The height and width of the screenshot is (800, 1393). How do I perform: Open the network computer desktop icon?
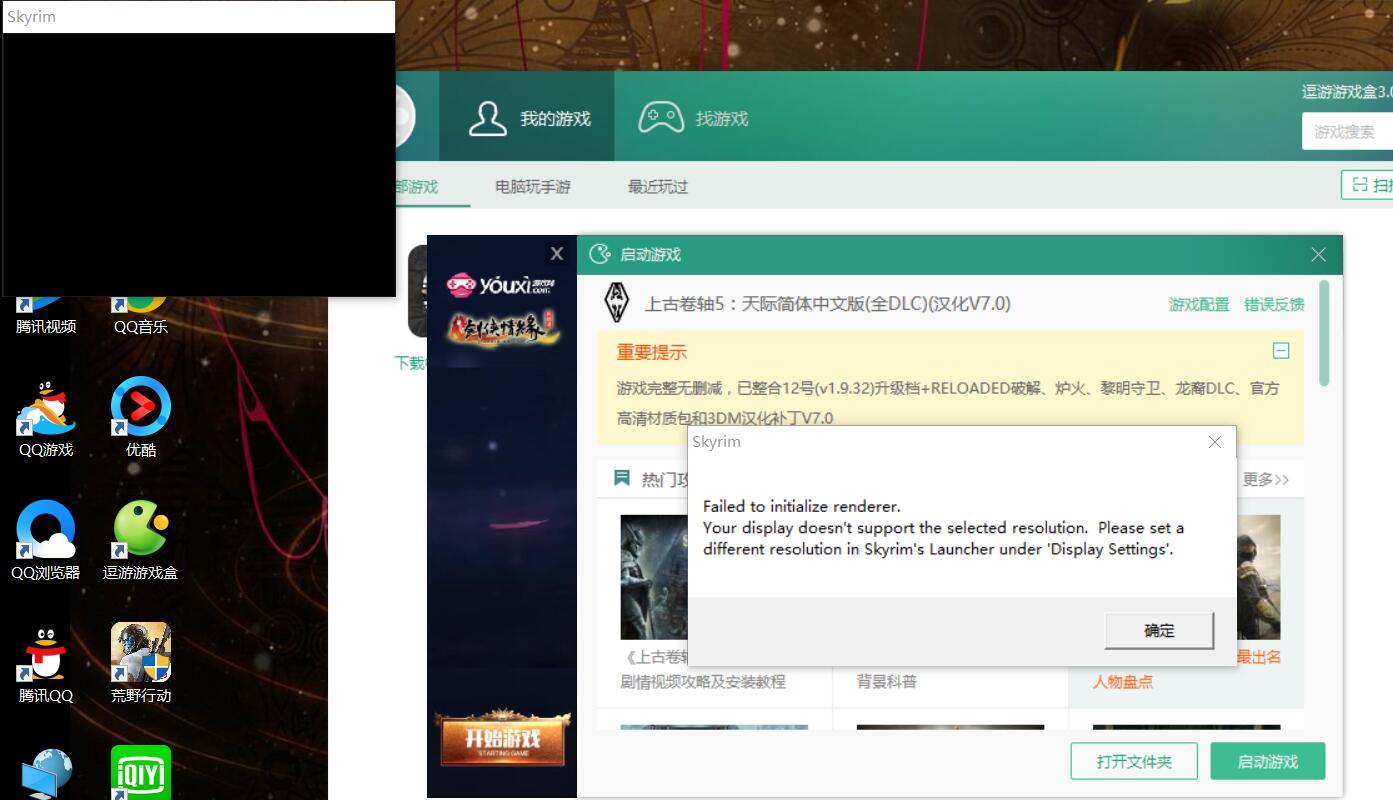click(46, 775)
